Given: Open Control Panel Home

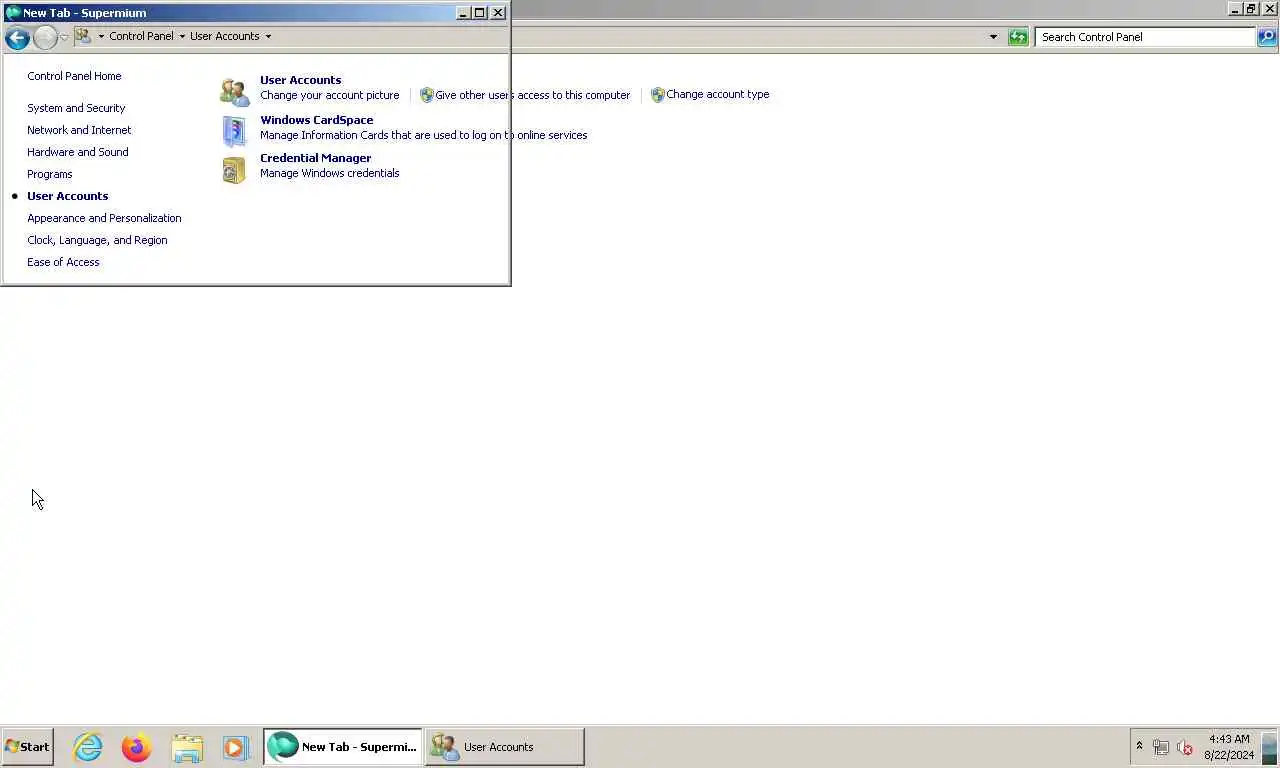Looking at the screenshot, I should (74, 76).
